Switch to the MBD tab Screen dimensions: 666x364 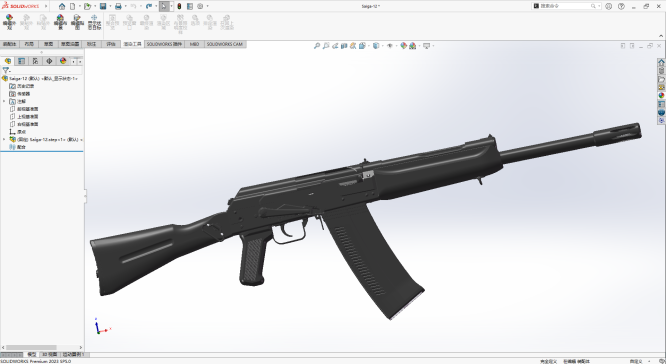[x=194, y=44]
